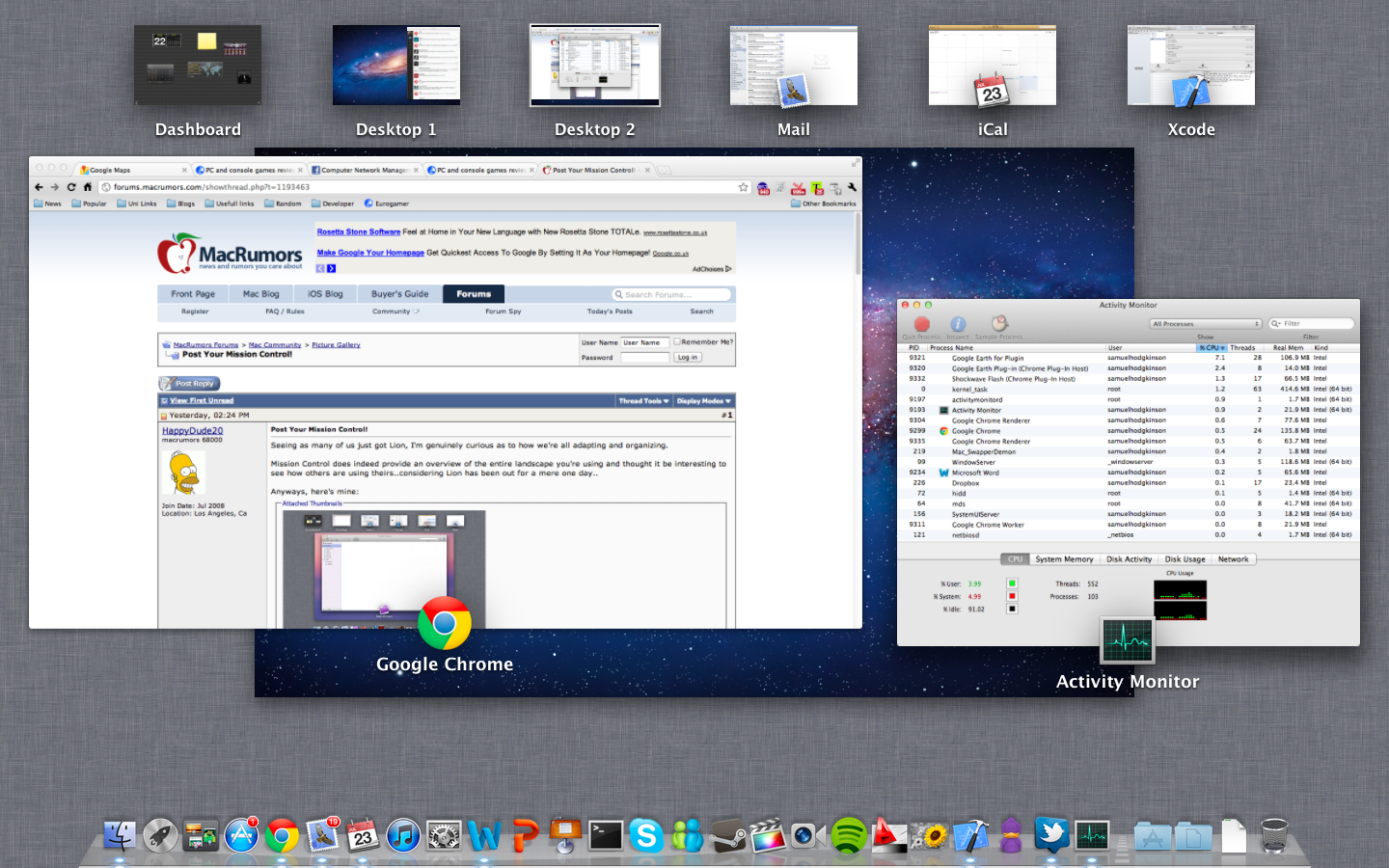This screenshot has height=868, width=1389.
Task: Open the Developer bookmarks folder
Action: (333, 203)
